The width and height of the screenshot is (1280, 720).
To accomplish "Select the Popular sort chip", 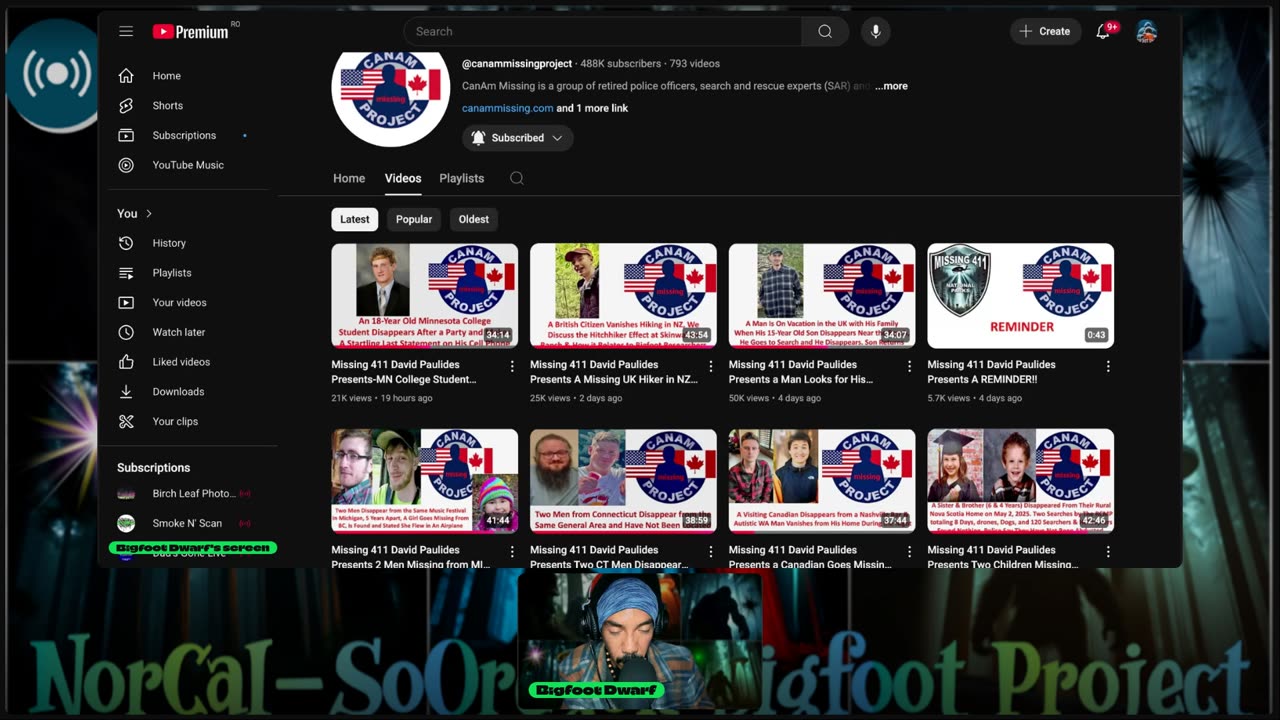I will click(x=414, y=219).
